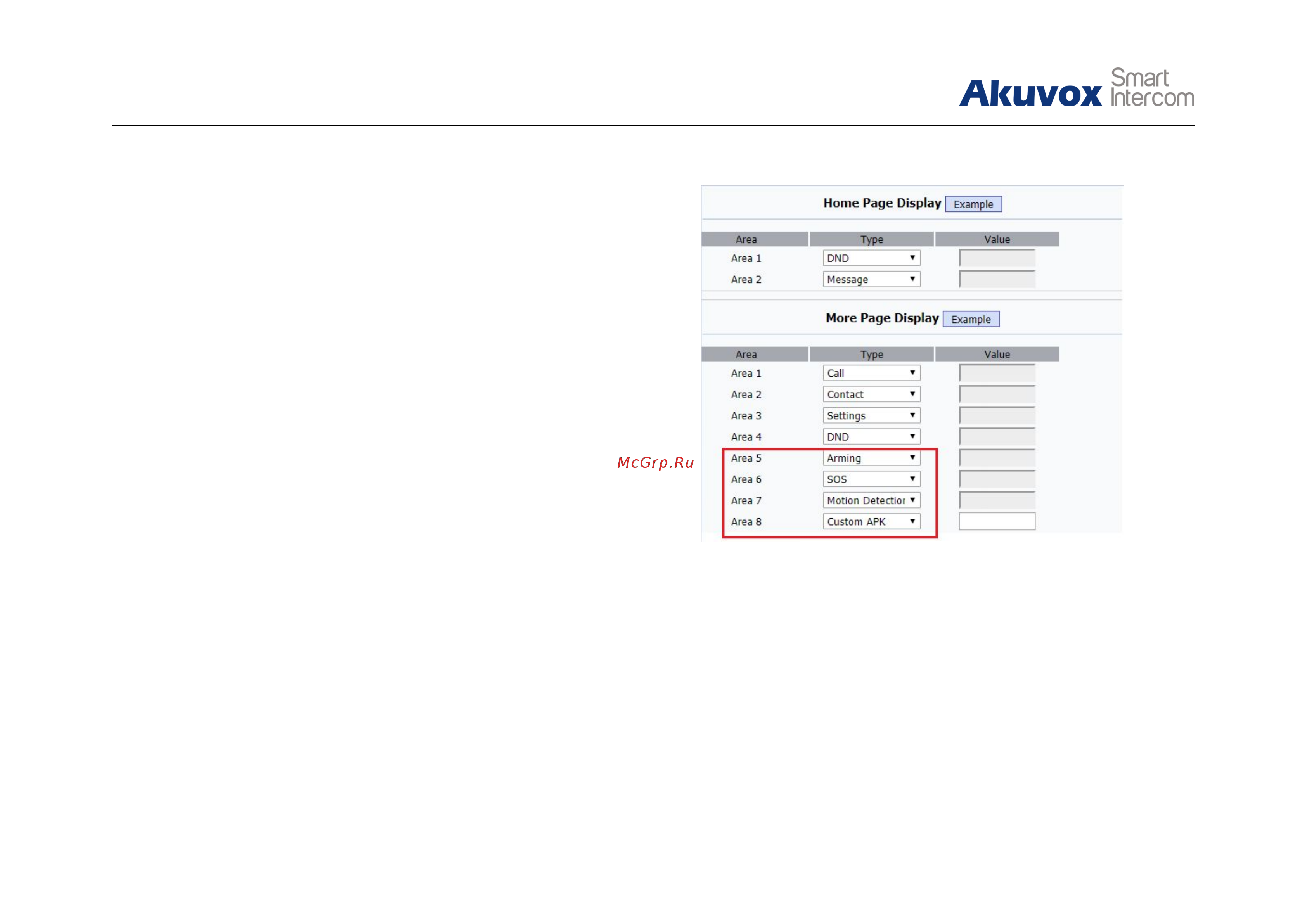Click the 'Value' header in Home Page table
The width and height of the screenshot is (1307, 924).
[997, 239]
